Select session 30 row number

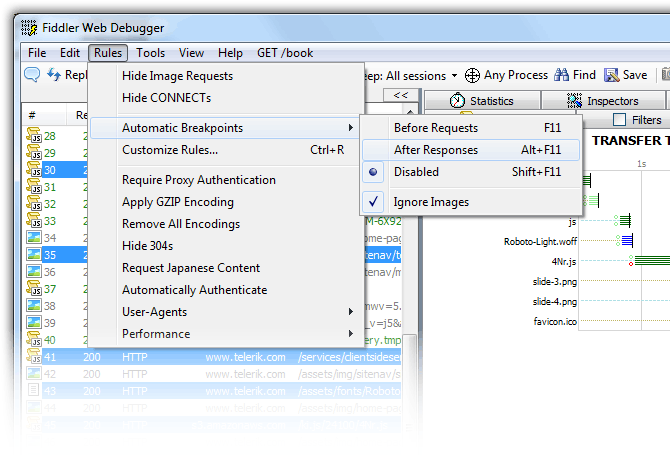(x=50, y=170)
